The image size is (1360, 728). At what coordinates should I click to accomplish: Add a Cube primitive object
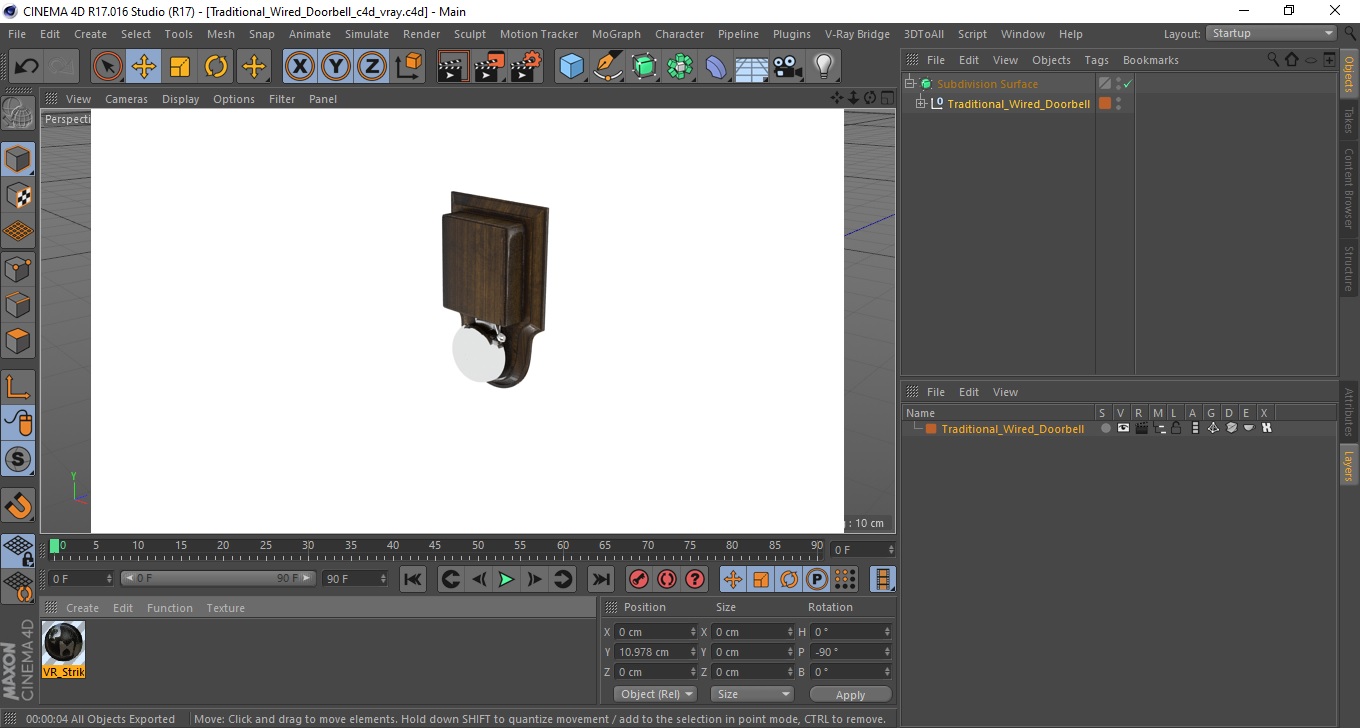(572, 67)
